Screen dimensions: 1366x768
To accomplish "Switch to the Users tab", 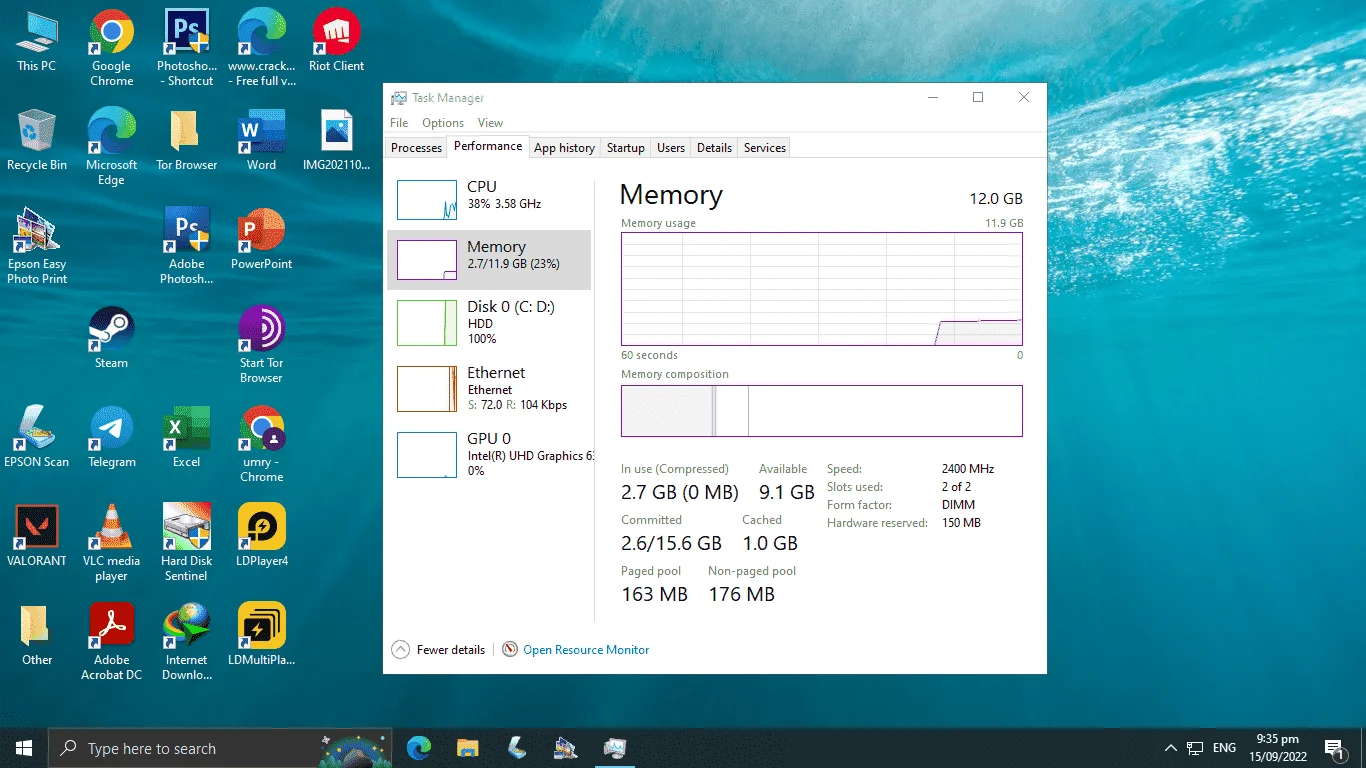I will click(x=671, y=148).
